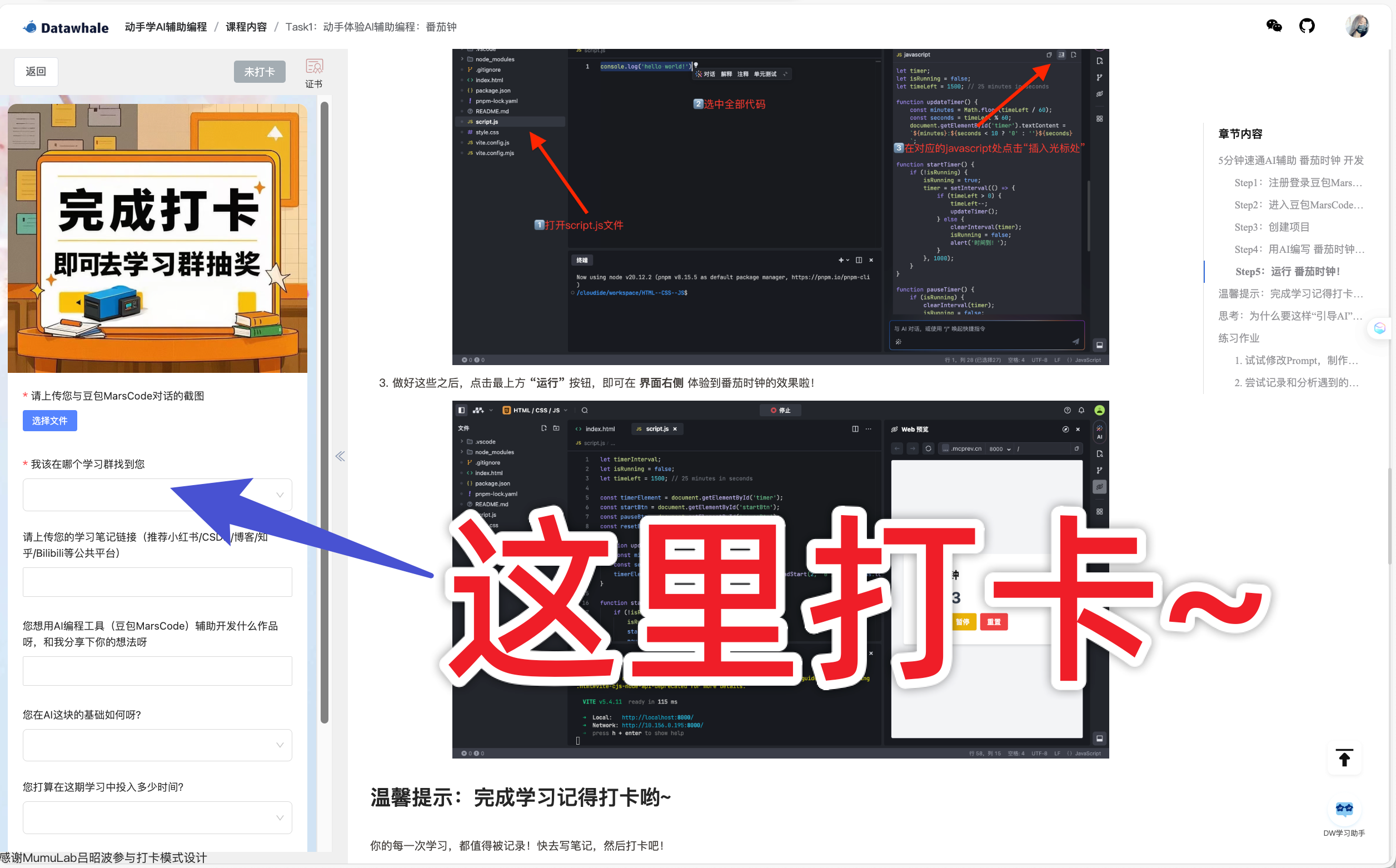
Task: Toggle the 未打卡 status button
Action: [260, 72]
